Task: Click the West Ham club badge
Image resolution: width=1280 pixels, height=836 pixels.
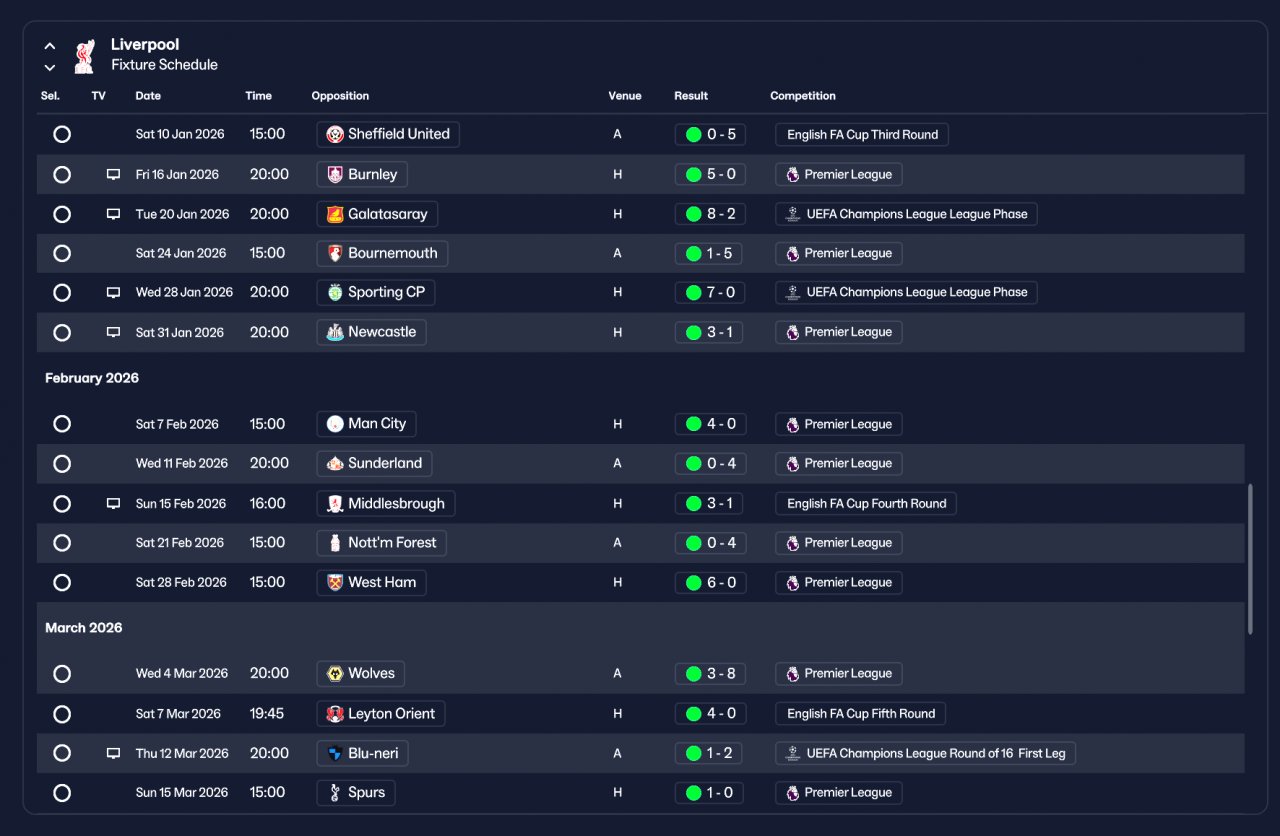Action: click(x=335, y=582)
